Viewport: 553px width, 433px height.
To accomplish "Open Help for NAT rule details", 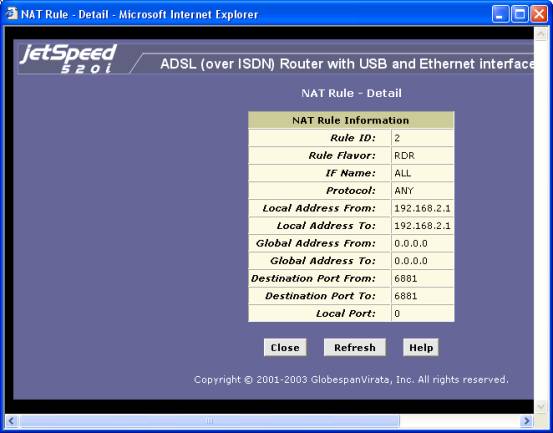I will pos(421,348).
